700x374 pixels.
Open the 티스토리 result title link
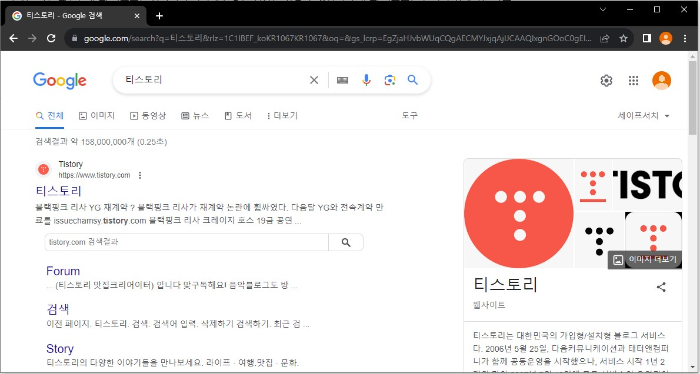[59, 191]
